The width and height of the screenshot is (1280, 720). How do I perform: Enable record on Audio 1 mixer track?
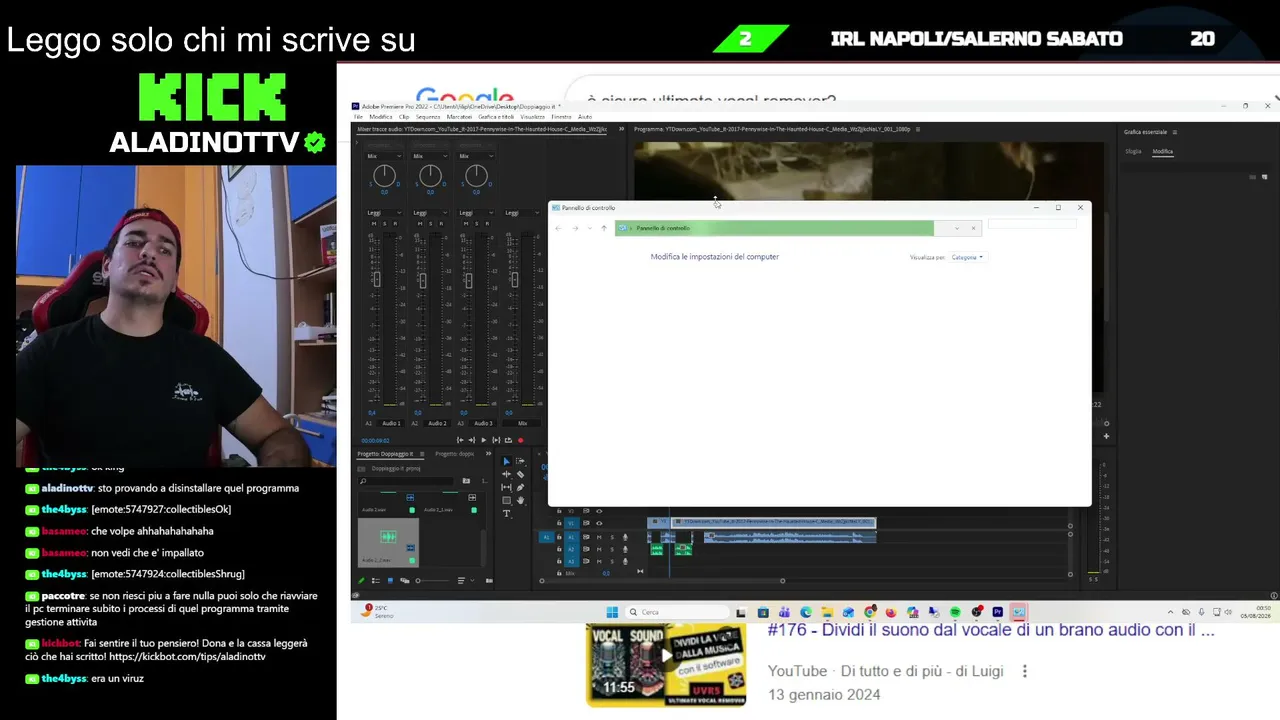click(395, 223)
